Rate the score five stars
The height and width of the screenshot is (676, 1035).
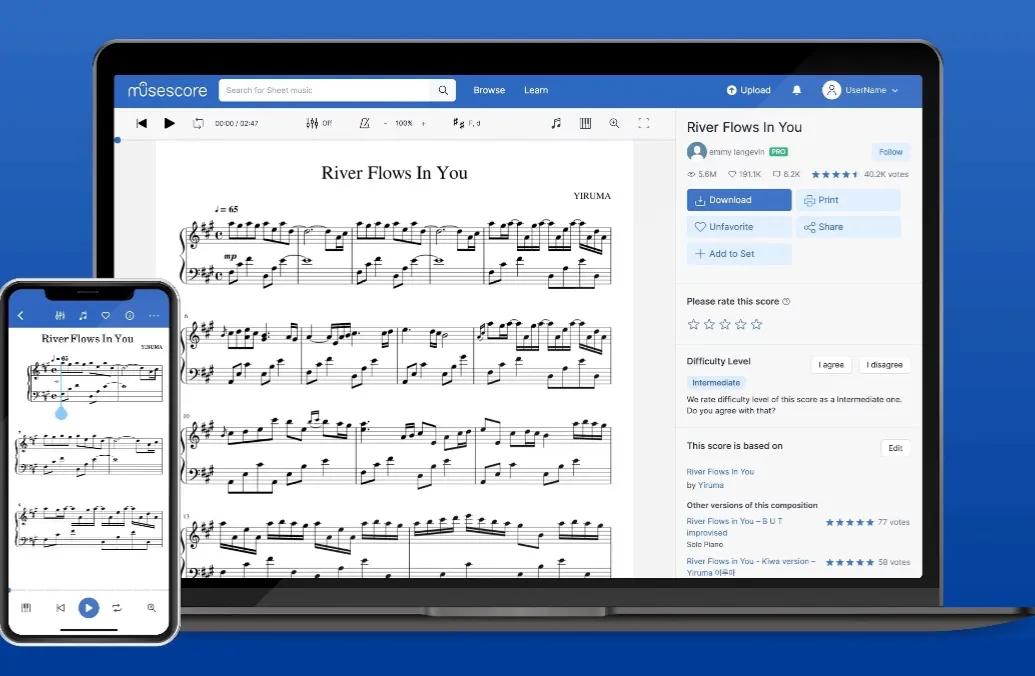click(756, 324)
